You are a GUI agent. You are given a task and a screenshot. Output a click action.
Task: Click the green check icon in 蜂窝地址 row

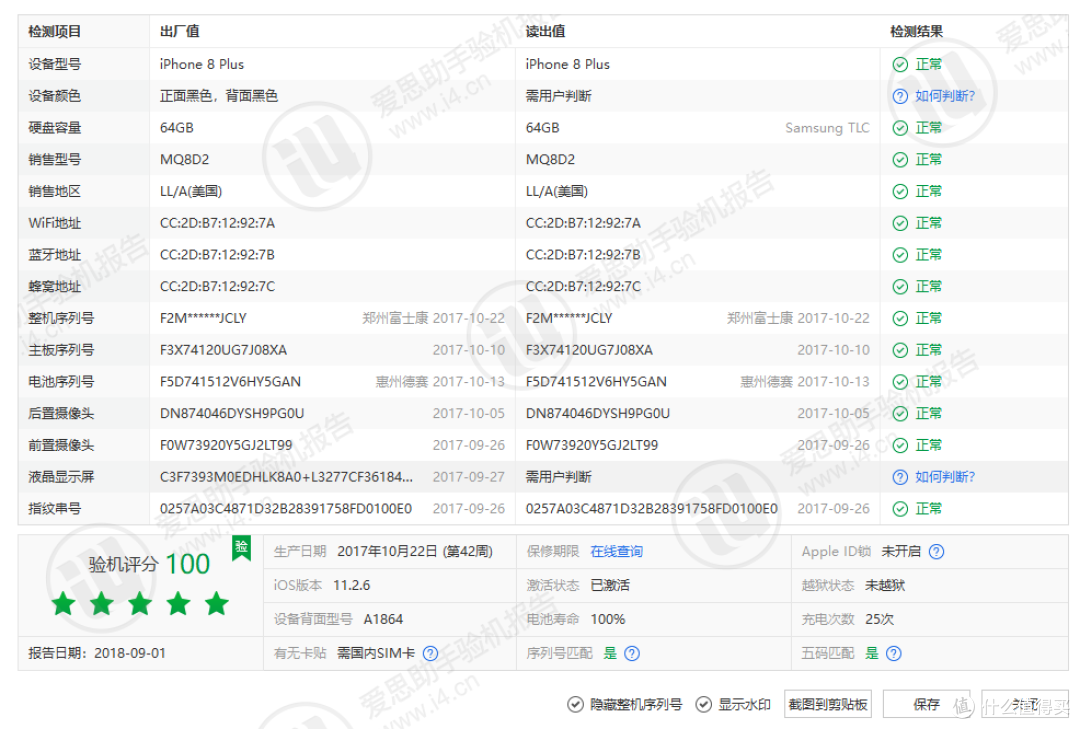coord(900,287)
